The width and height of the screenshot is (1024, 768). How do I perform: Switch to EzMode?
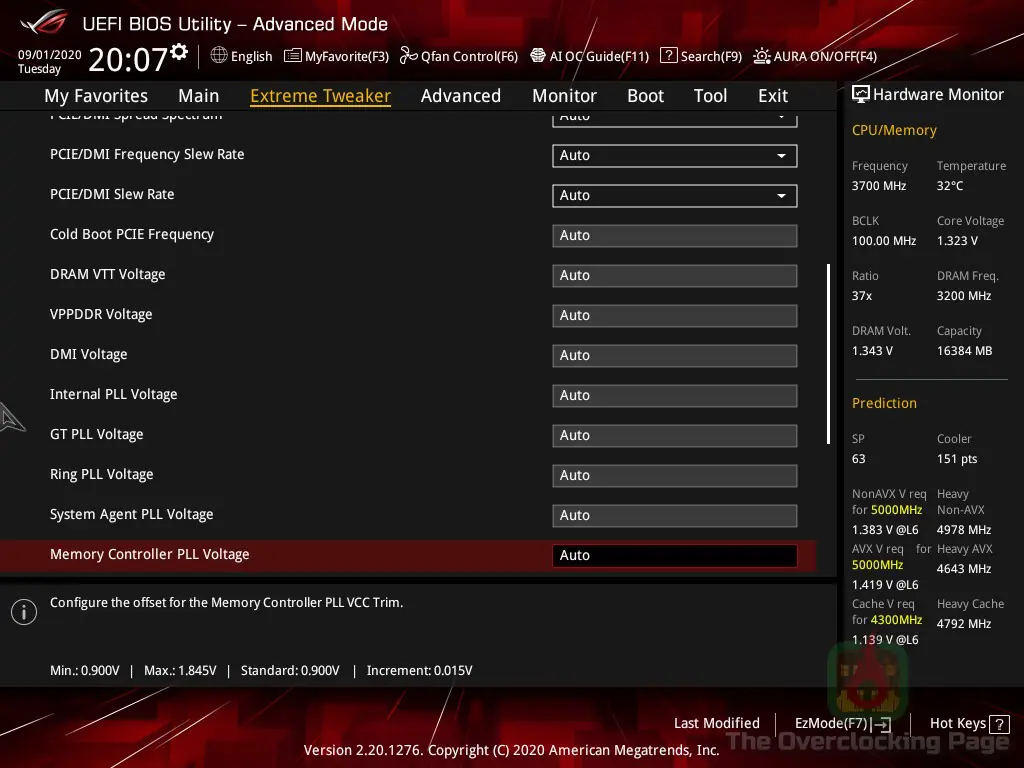click(x=841, y=723)
